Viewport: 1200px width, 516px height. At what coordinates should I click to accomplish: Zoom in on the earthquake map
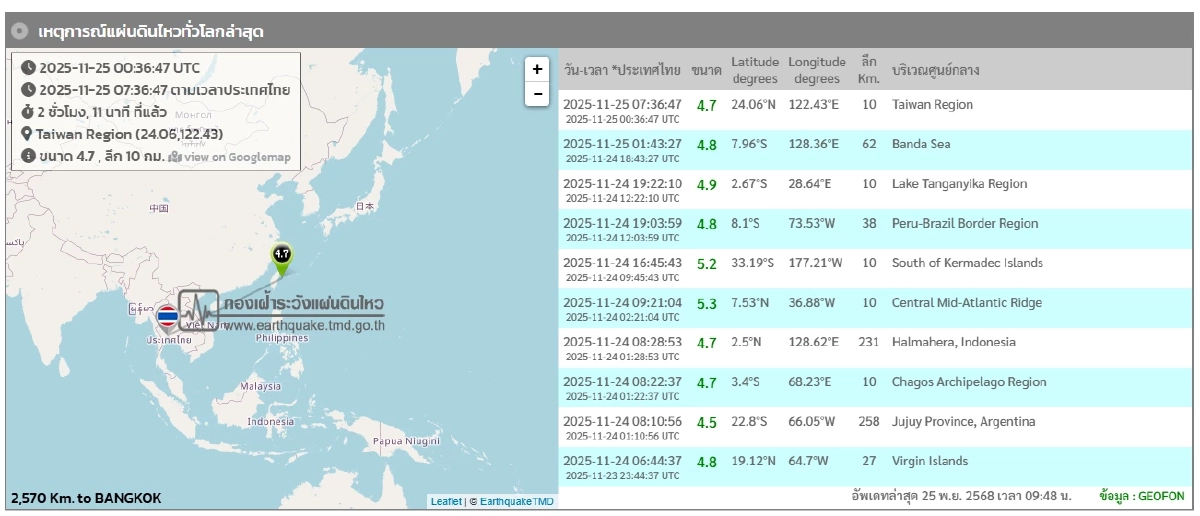pyautogui.click(x=538, y=69)
